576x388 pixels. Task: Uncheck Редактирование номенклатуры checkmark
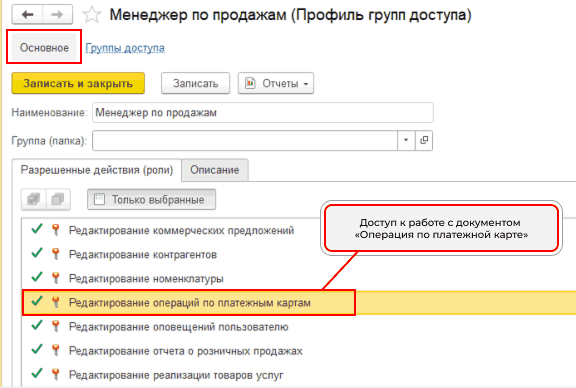tap(37, 277)
